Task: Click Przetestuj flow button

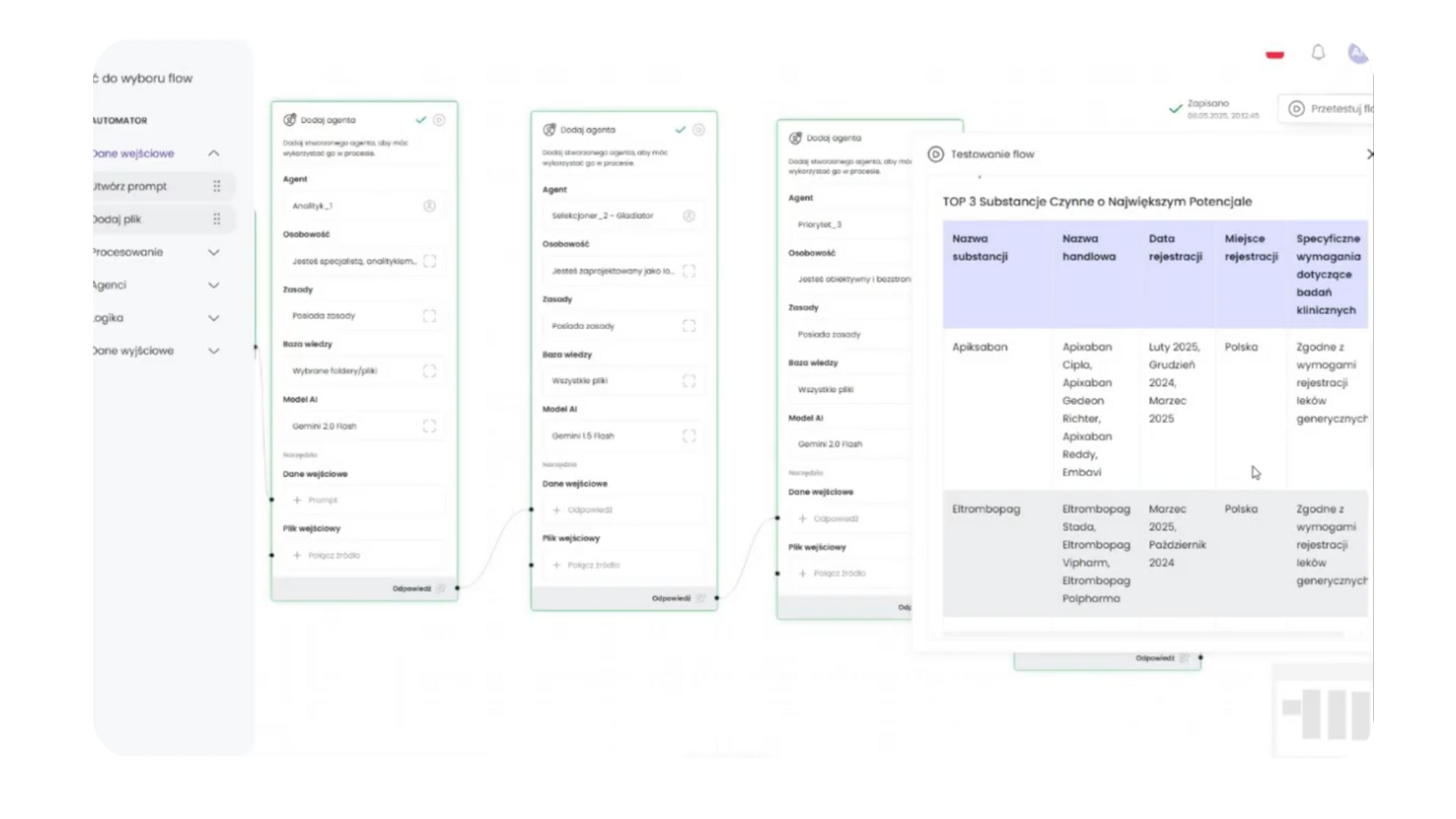Action: click(1327, 108)
